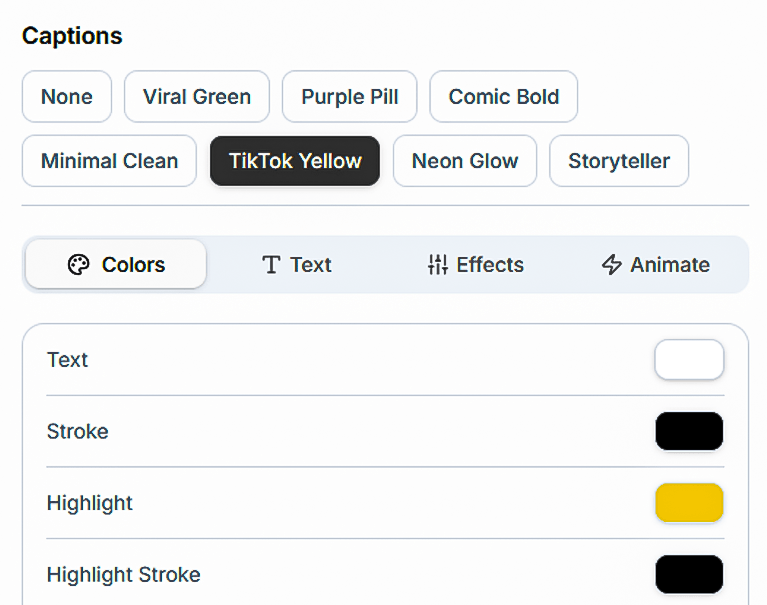Apply the Minimal Clean caption preset
The image size is (767, 605).
click(109, 161)
